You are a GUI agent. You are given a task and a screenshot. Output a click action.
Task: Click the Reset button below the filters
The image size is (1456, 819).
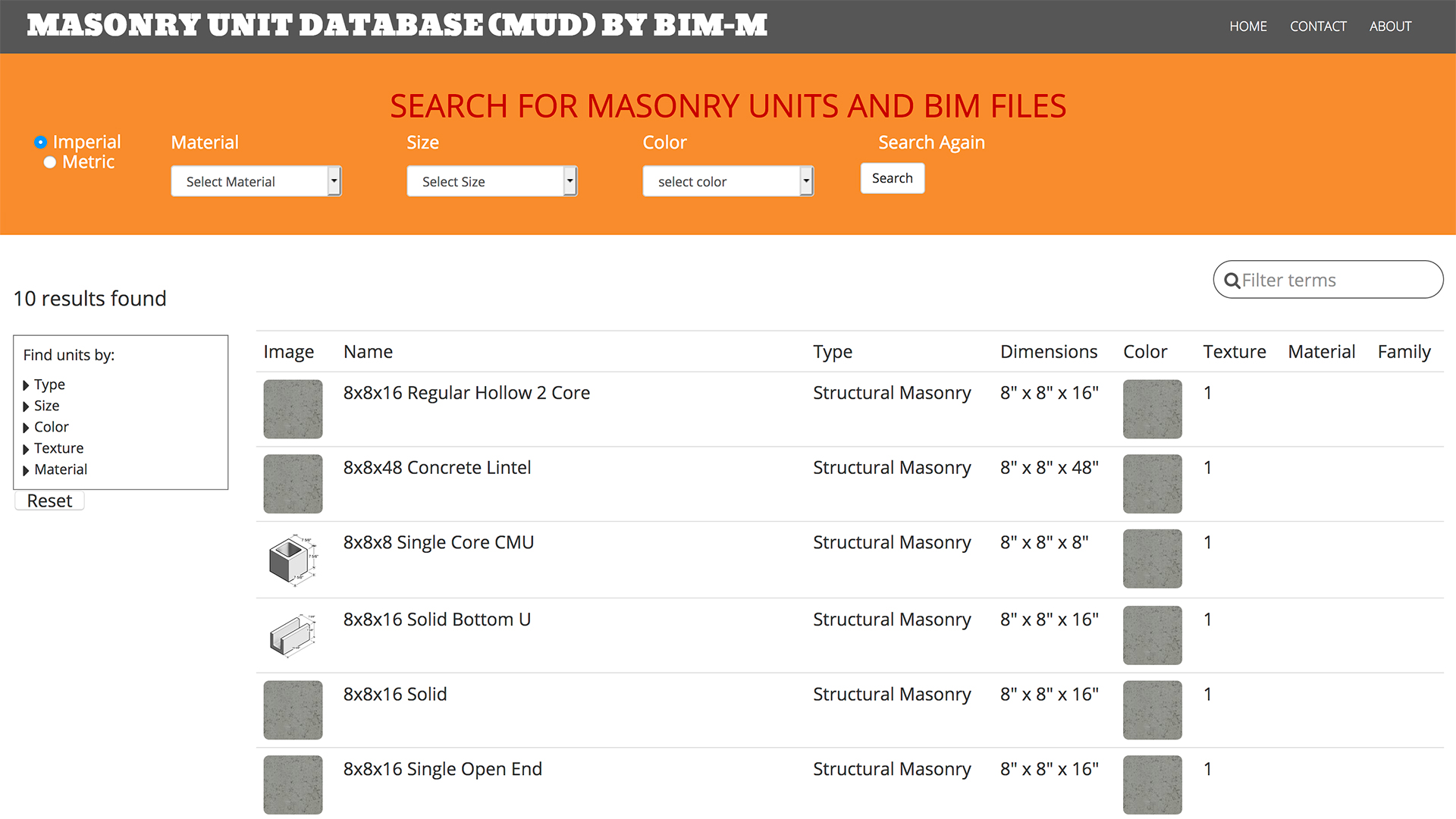(49, 500)
